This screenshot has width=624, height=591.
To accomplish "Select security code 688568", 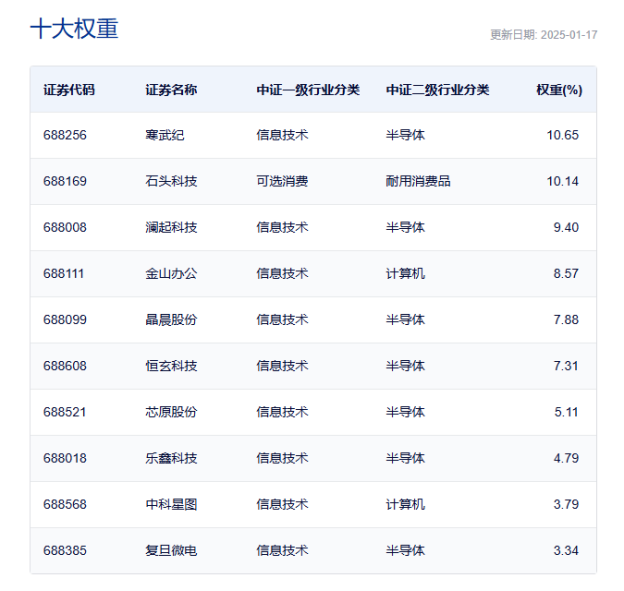I will (x=65, y=505).
